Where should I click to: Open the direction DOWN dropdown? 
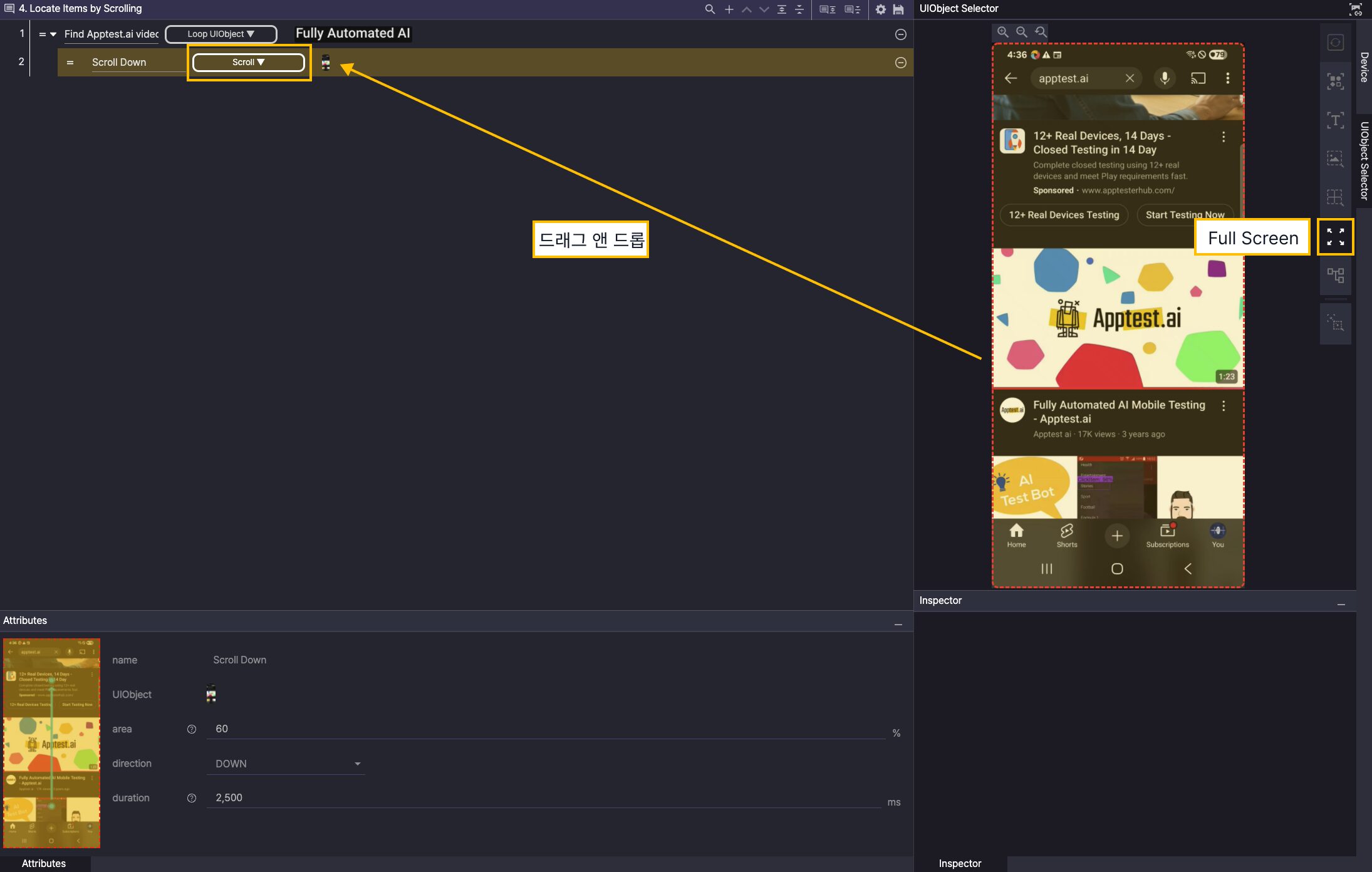[x=286, y=764]
